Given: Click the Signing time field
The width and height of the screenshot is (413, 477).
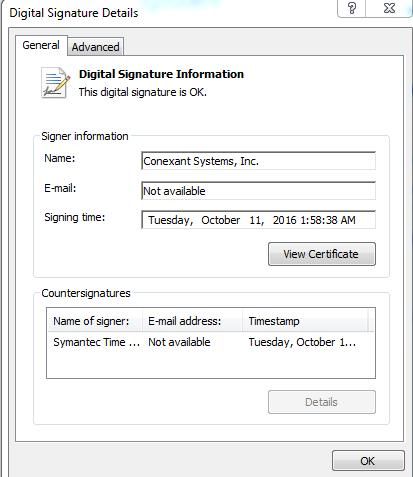Looking at the screenshot, I should [x=259, y=220].
